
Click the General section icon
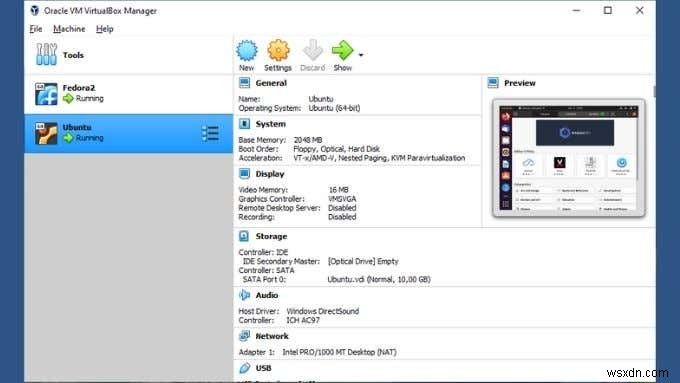245,83
